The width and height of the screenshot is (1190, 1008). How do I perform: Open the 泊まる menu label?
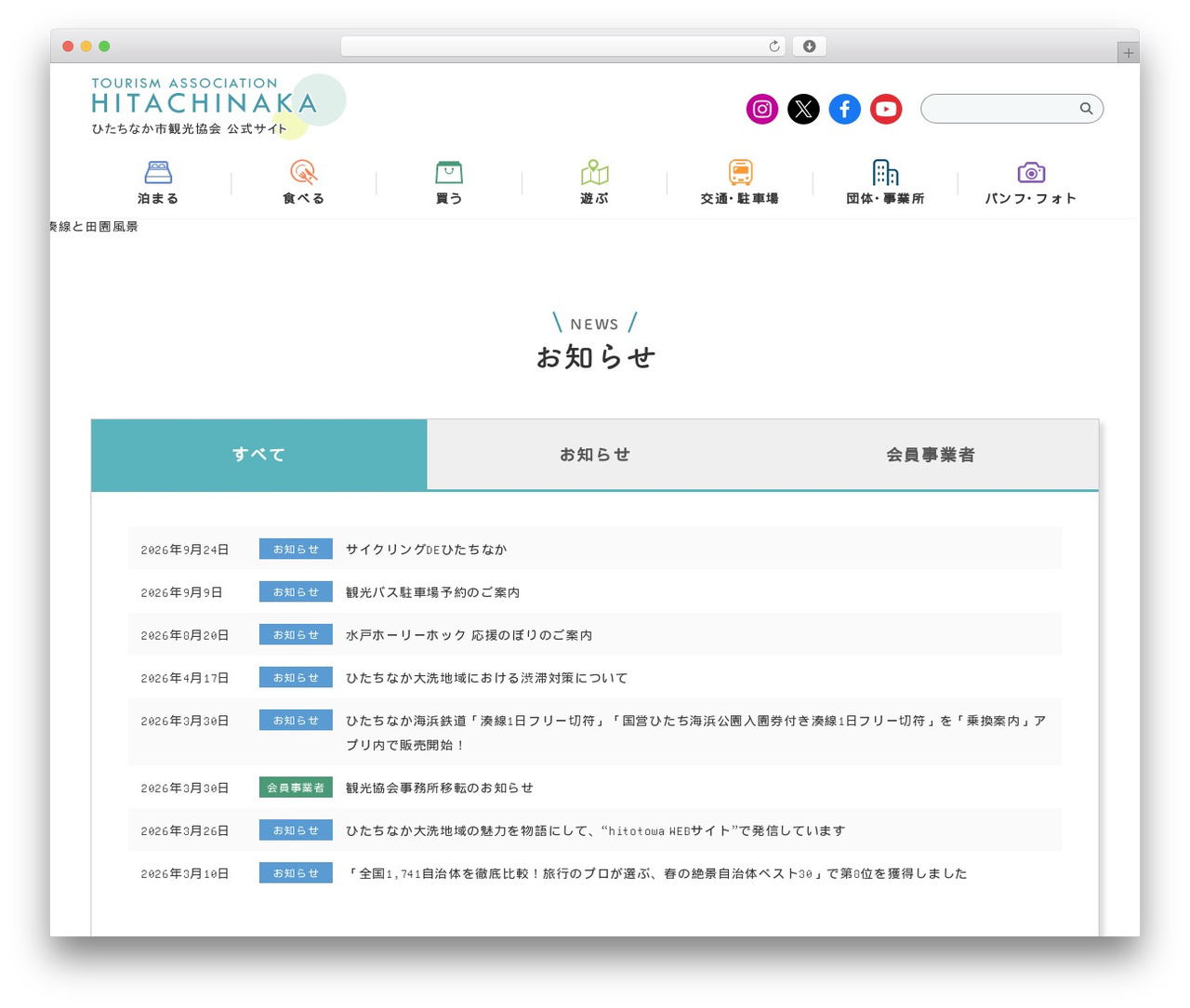click(x=158, y=198)
